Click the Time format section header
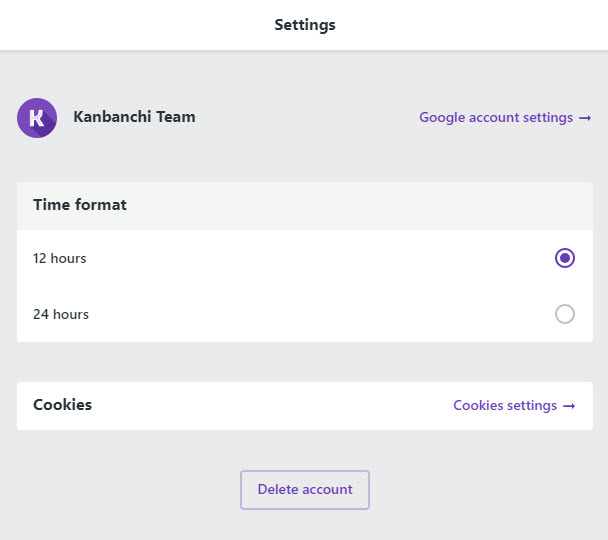Viewport: 608px width, 540px height. pyautogui.click(x=80, y=205)
